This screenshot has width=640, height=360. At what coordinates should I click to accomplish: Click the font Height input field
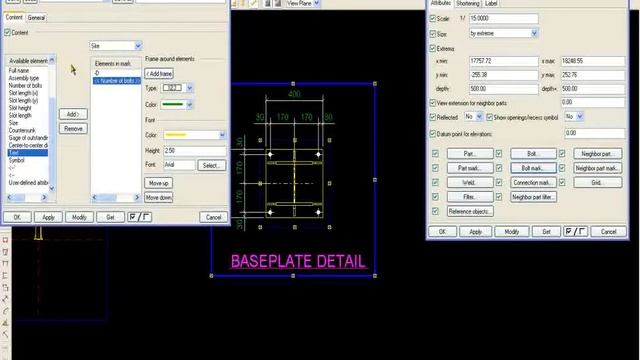click(195, 151)
